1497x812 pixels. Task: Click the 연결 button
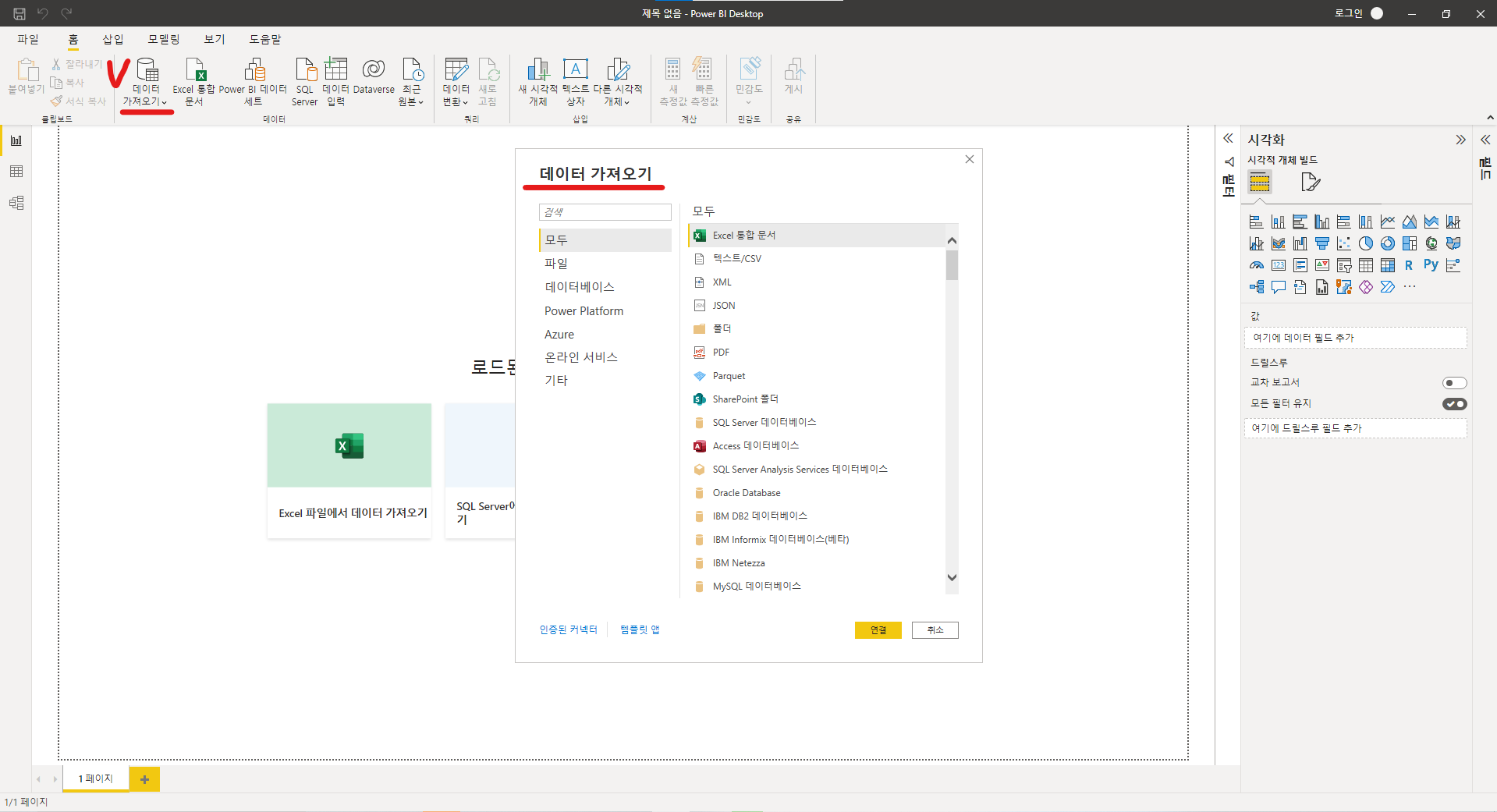click(x=878, y=630)
